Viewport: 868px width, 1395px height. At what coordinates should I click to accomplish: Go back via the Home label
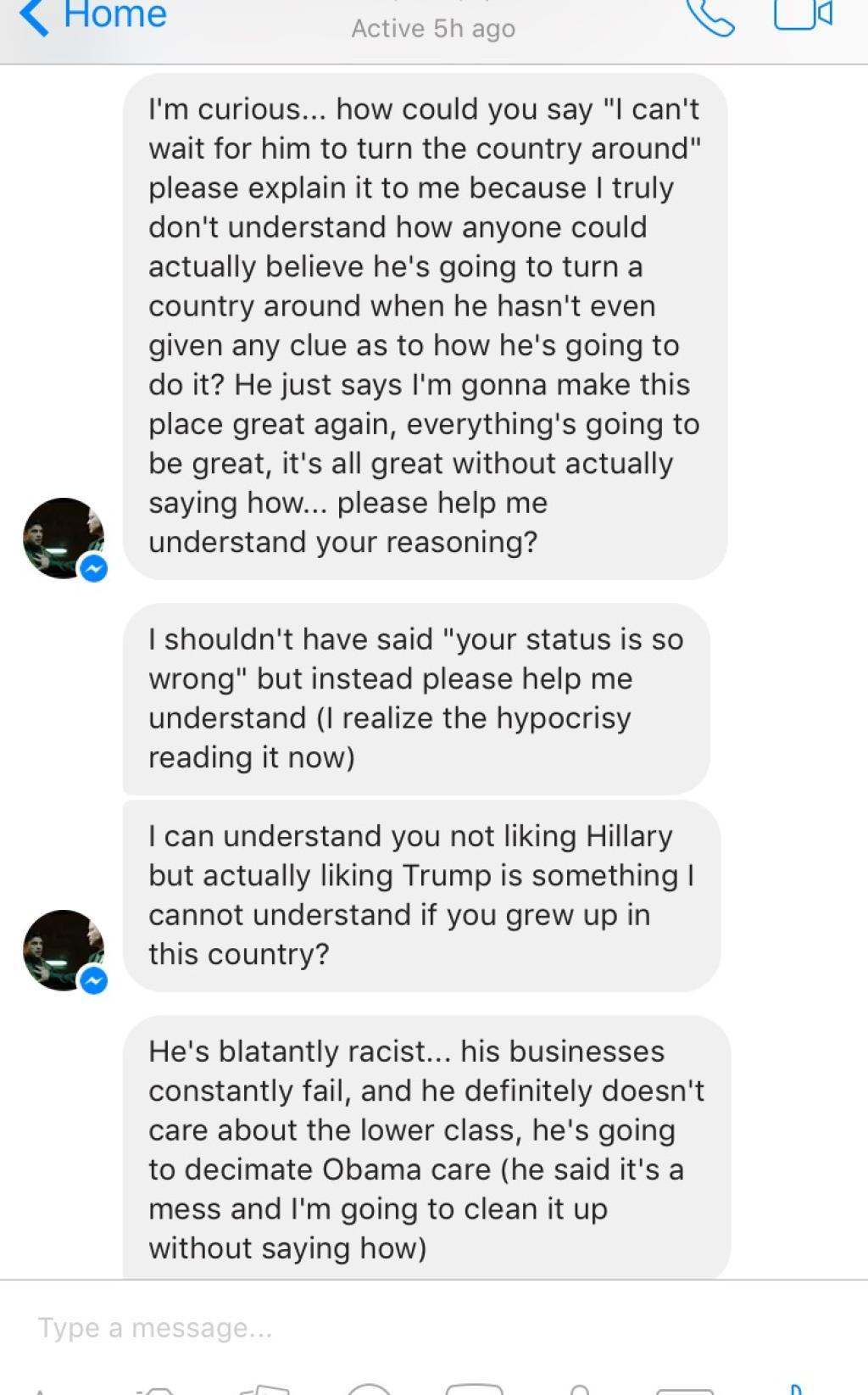point(115,14)
